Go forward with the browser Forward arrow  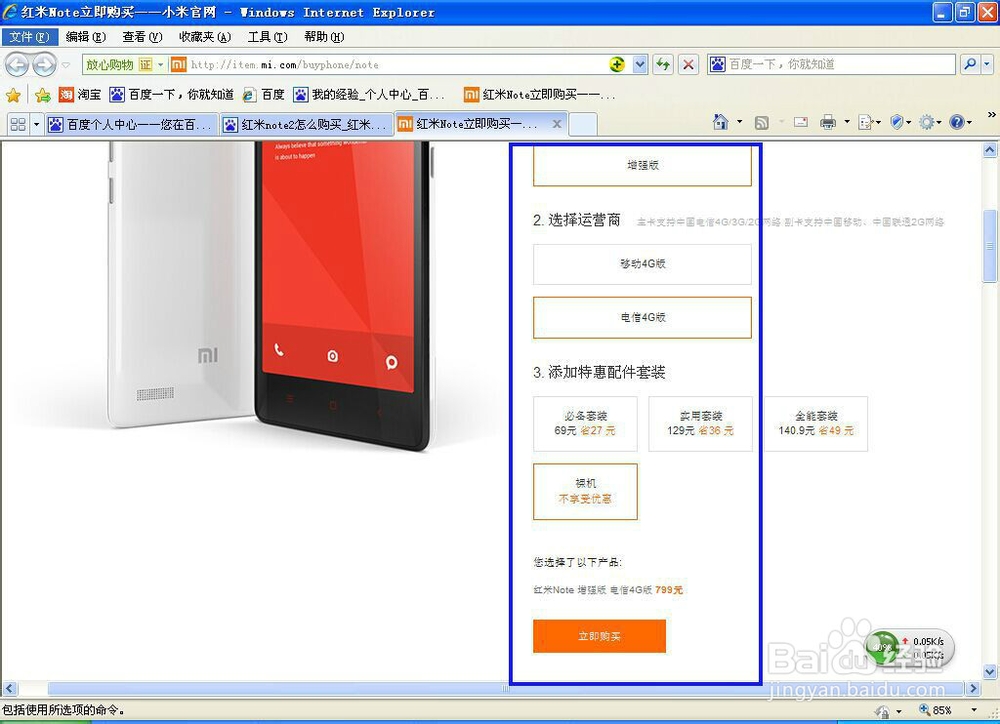pos(44,64)
